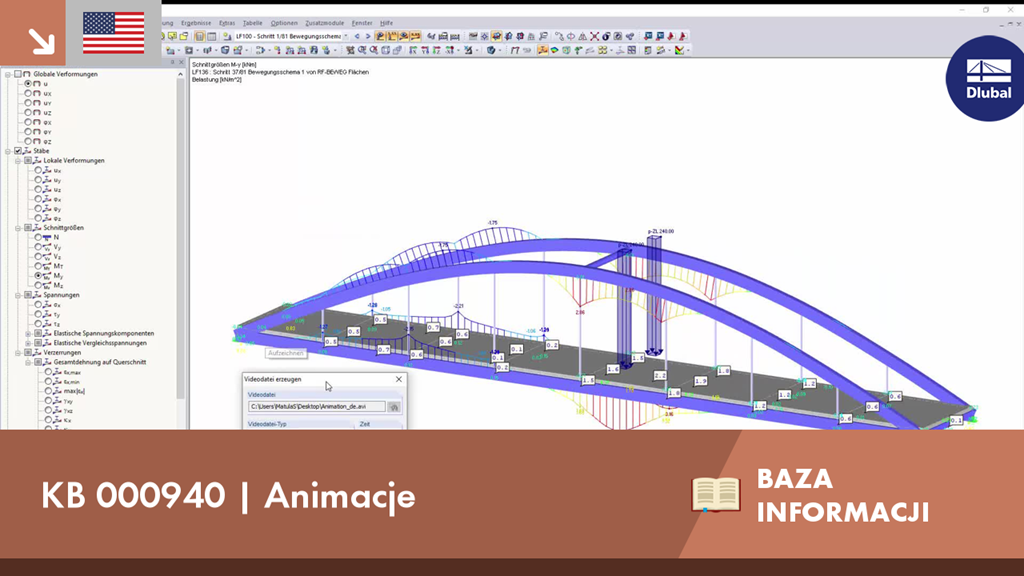Click the browse icon beside video path

(394, 407)
